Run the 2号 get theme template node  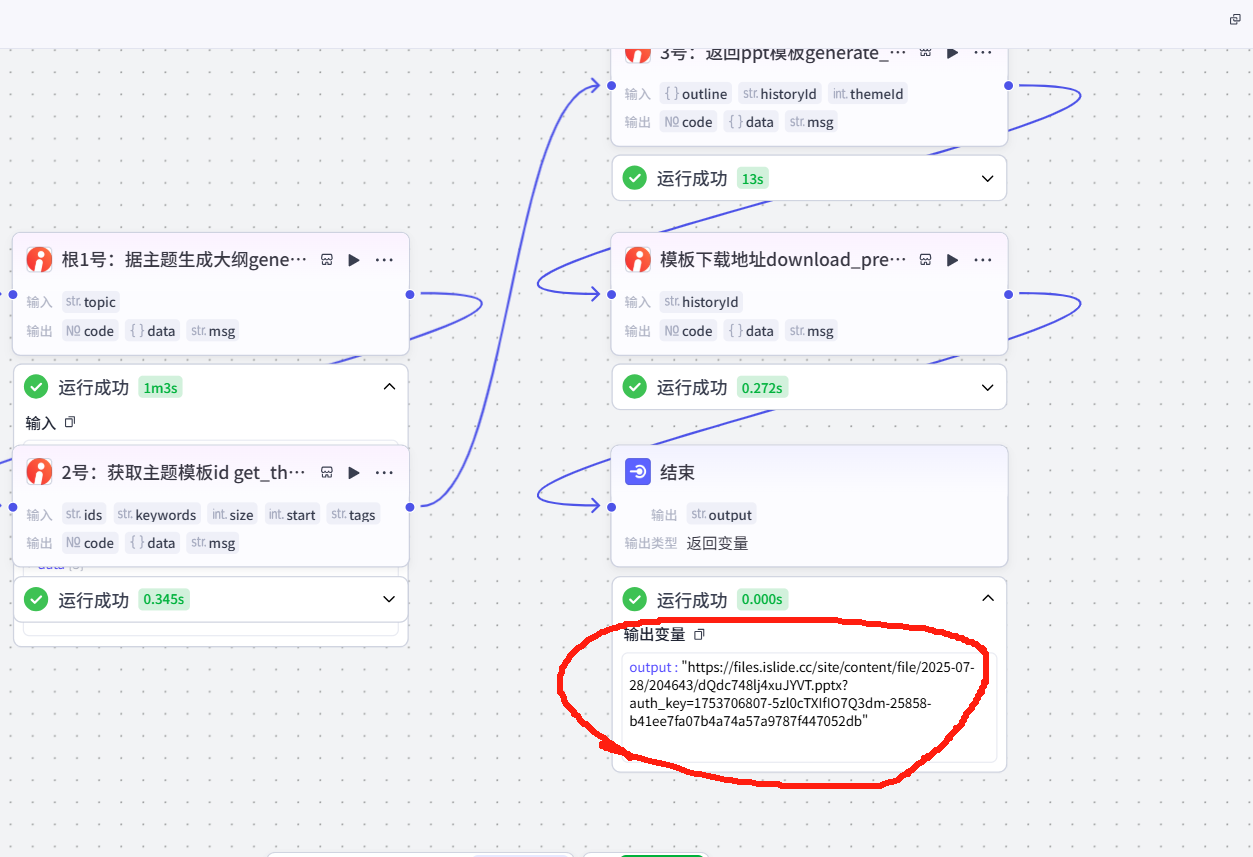(x=354, y=472)
